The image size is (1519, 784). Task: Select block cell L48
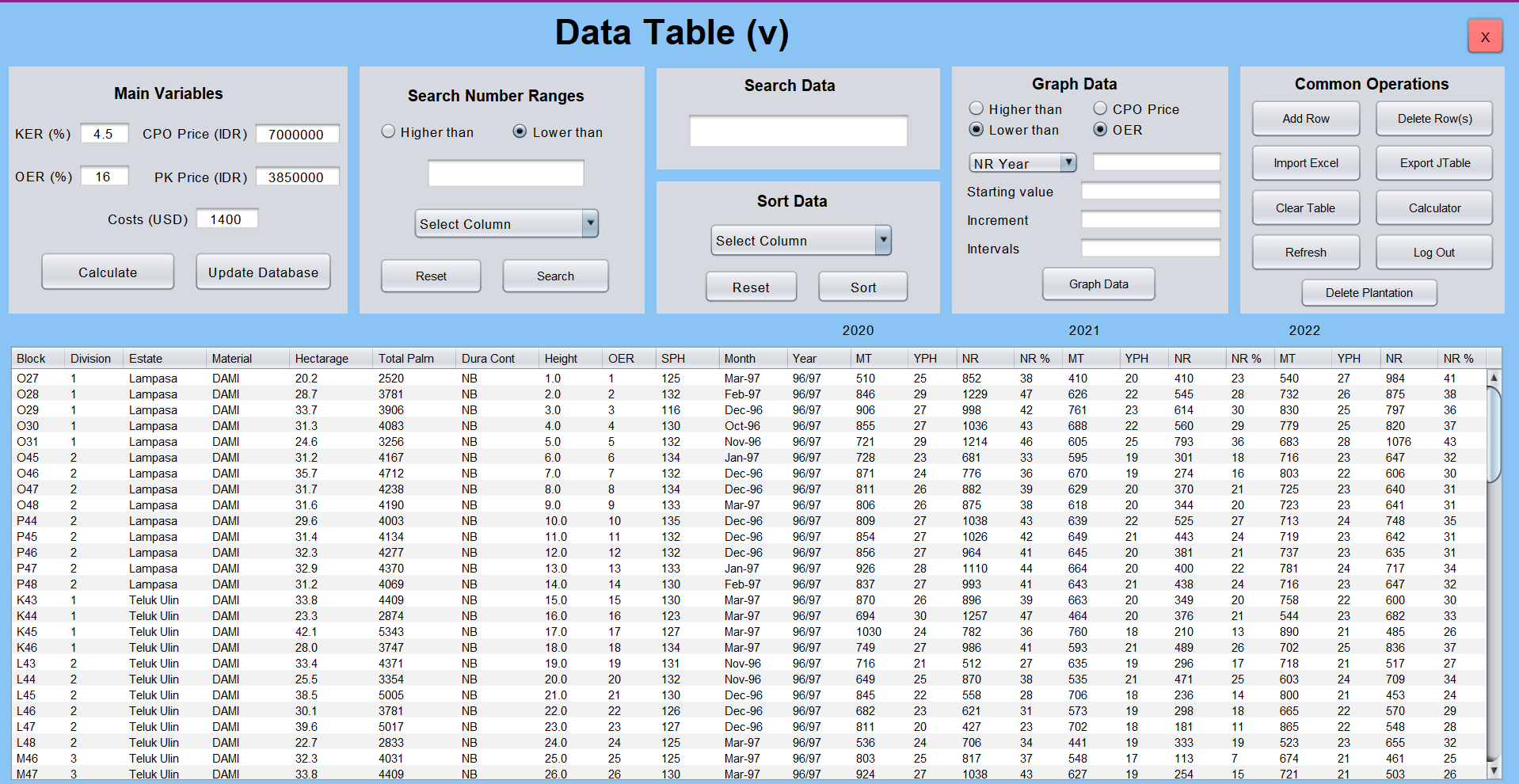[x=38, y=742]
